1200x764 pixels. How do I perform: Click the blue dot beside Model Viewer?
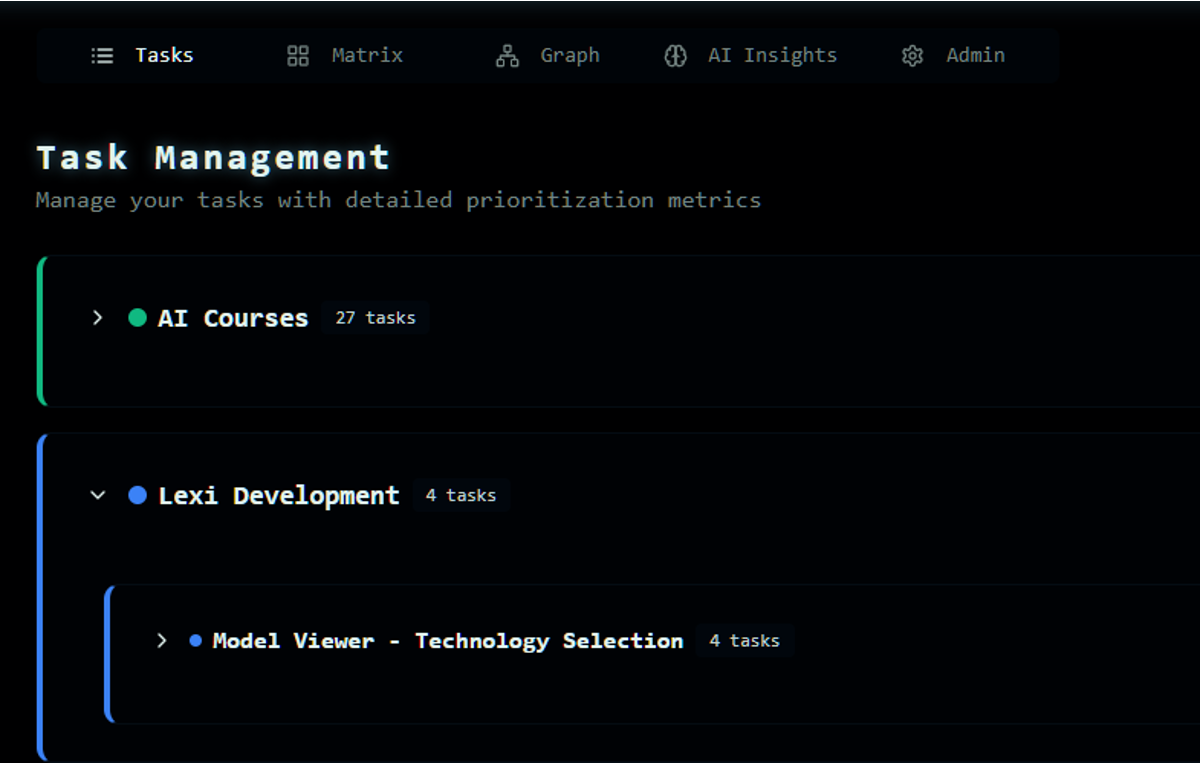pos(196,640)
